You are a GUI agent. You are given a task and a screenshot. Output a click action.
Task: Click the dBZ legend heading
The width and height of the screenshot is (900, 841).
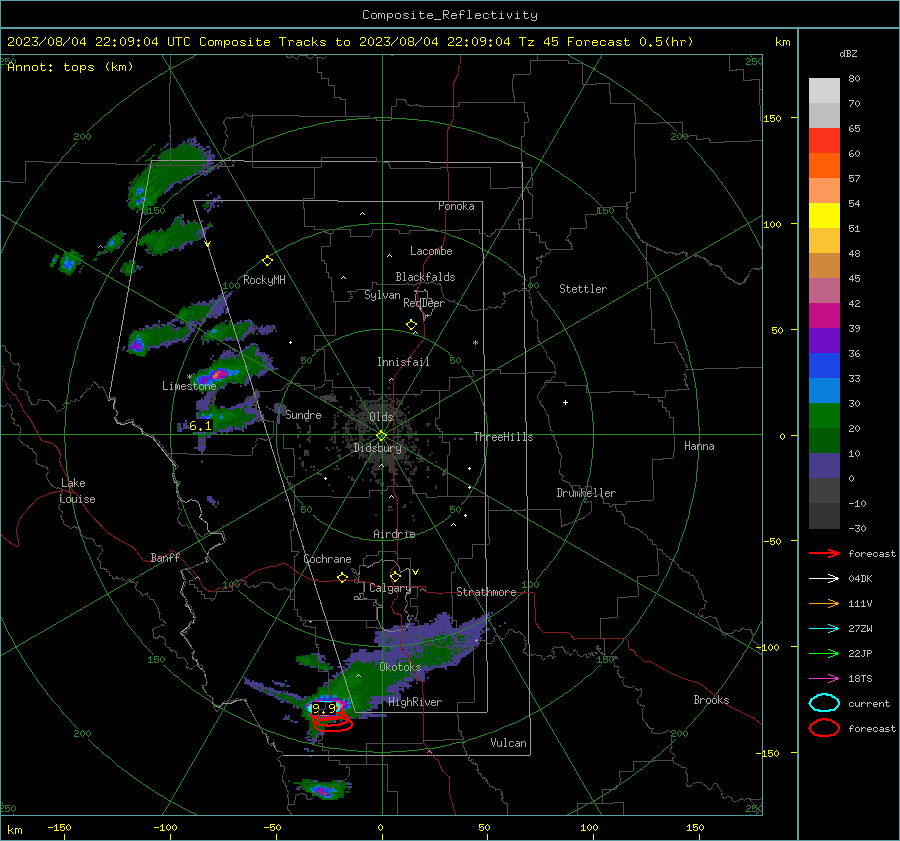pyautogui.click(x=848, y=54)
